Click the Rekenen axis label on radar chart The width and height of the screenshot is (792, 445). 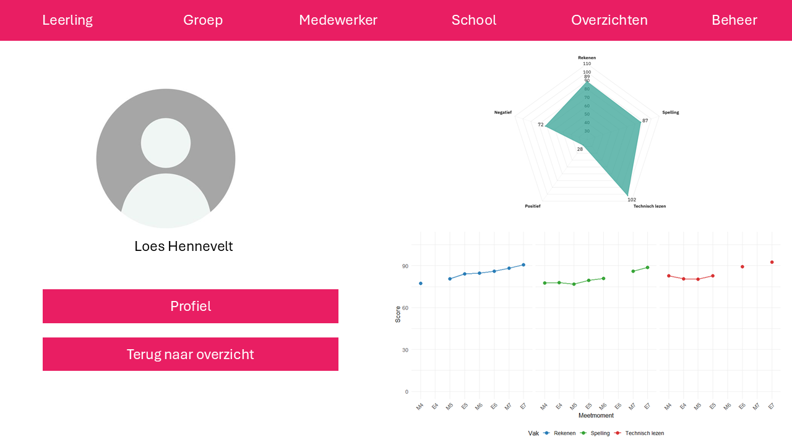(587, 58)
